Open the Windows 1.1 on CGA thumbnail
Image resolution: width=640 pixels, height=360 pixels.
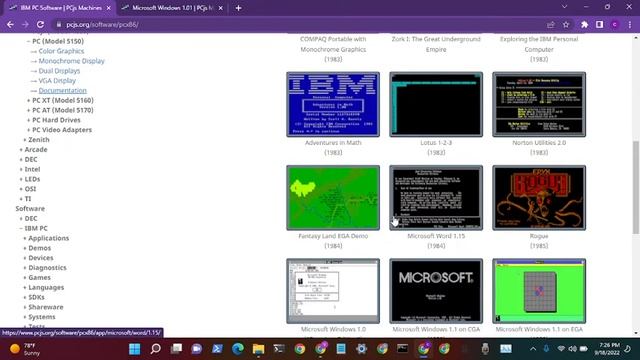click(x=436, y=291)
